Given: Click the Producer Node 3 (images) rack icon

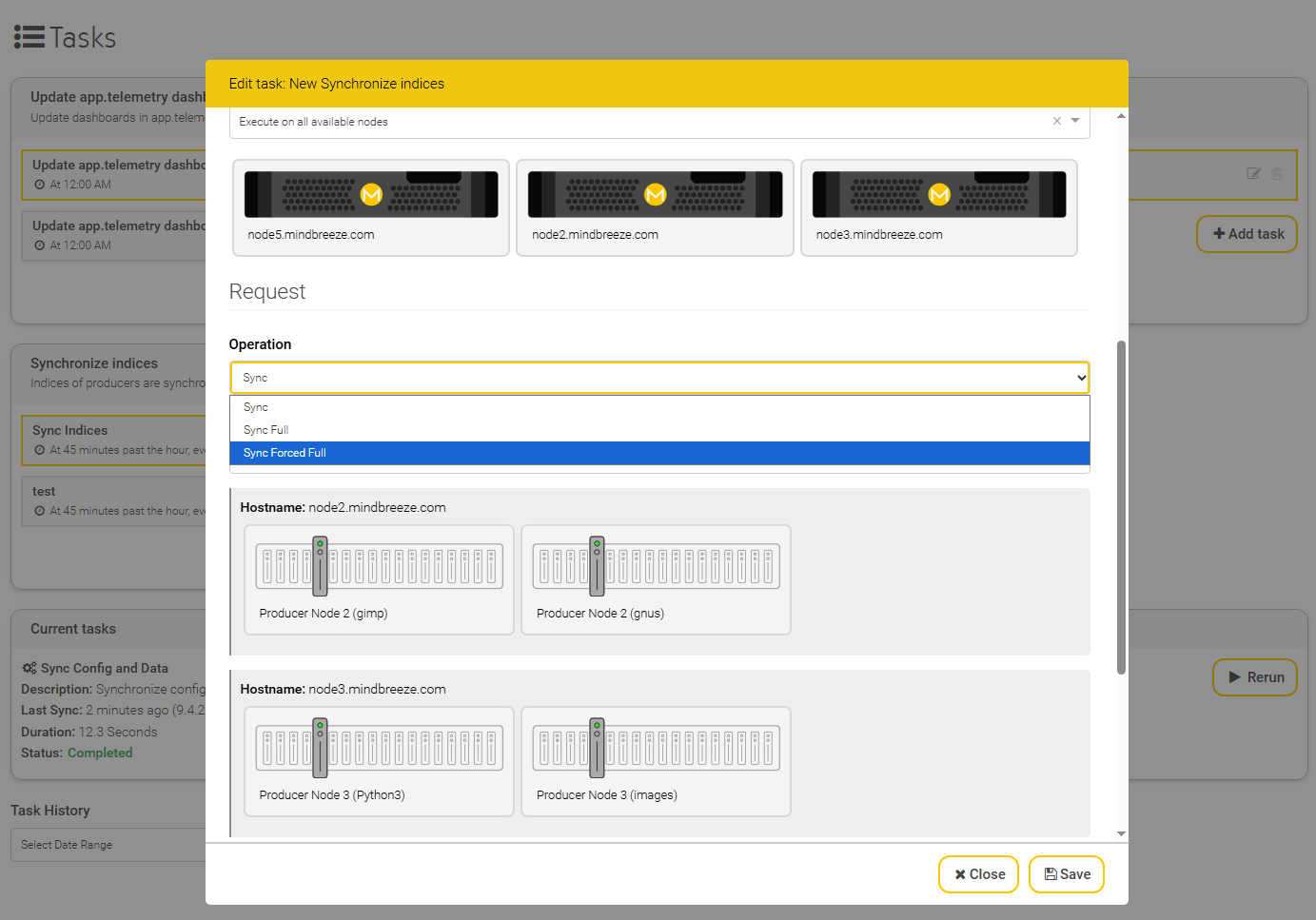Looking at the screenshot, I should (x=657, y=748).
